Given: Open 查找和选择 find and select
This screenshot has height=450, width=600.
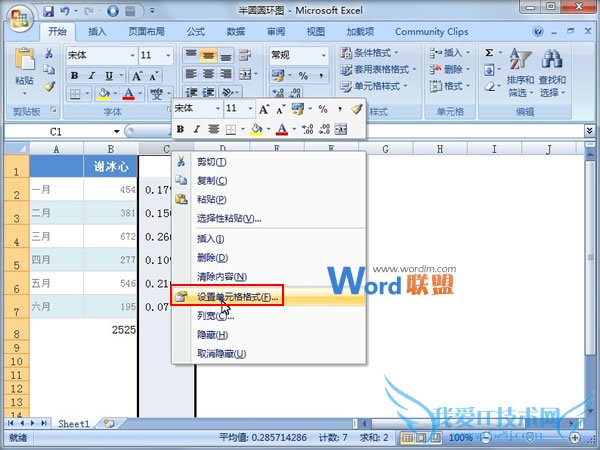Looking at the screenshot, I should click(552, 73).
